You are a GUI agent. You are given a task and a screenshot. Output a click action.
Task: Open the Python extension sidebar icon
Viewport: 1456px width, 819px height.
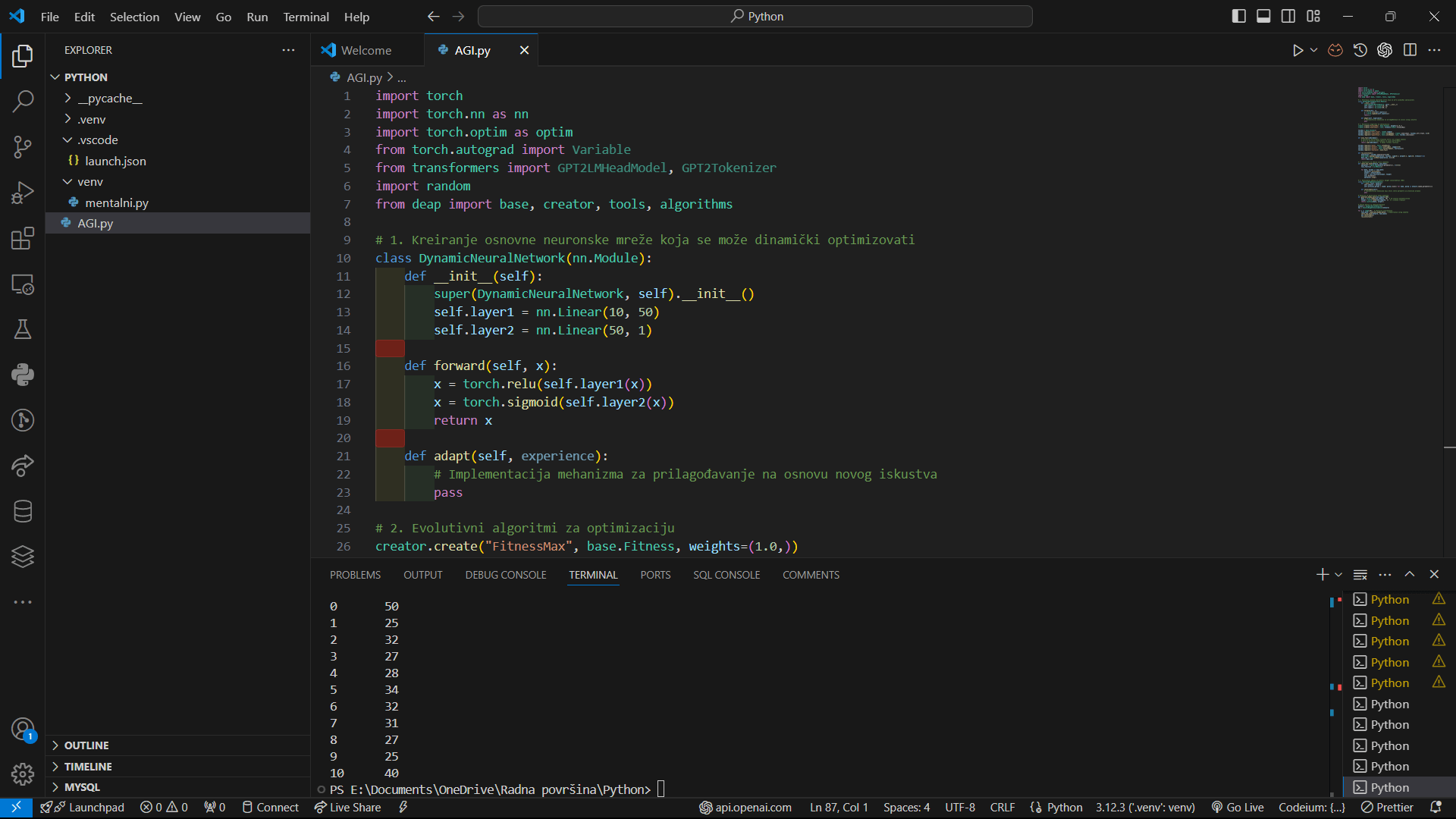click(23, 375)
